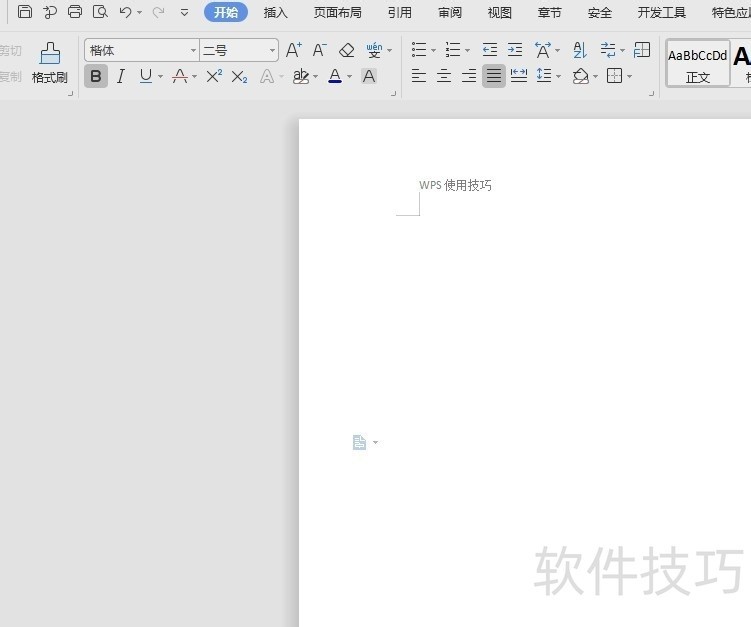Open the 安全 (Security) tab

(x=600, y=12)
